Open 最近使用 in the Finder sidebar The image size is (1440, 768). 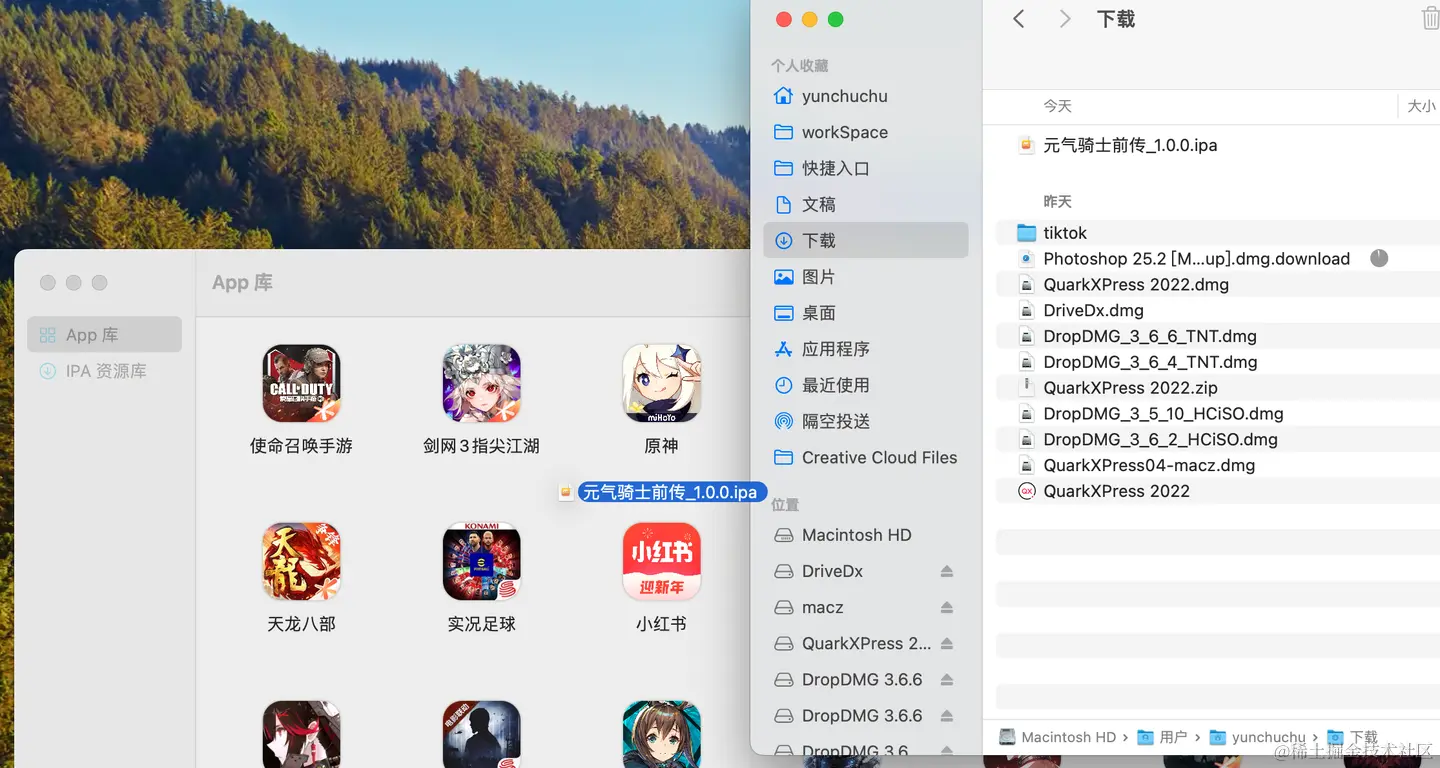865,385
